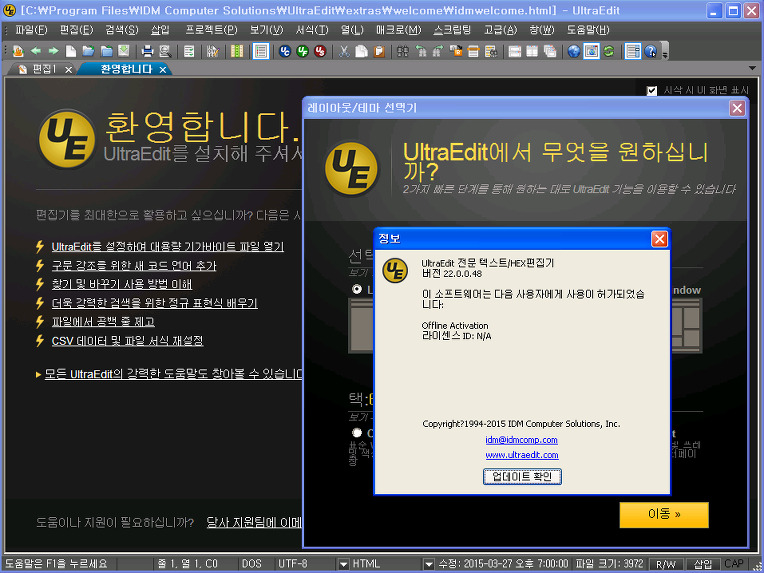Viewport: 764px width, 573px height.
Task: Click the tile windows vertically icon
Action: (x=533, y=51)
